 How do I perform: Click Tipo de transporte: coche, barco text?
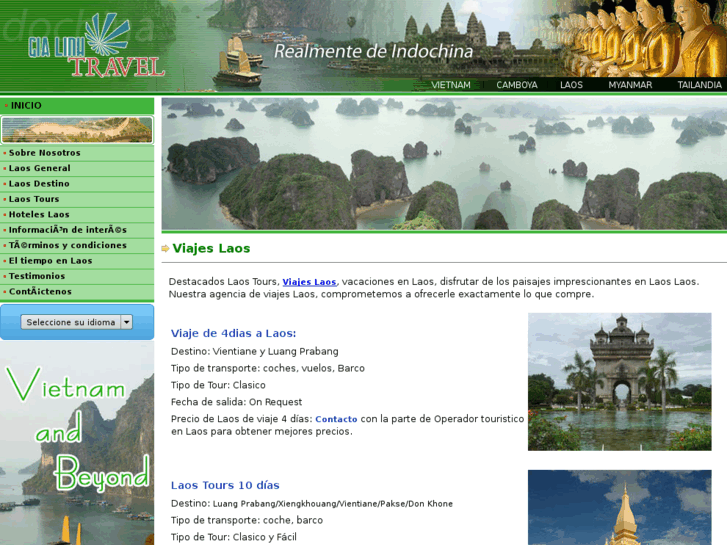(247, 520)
